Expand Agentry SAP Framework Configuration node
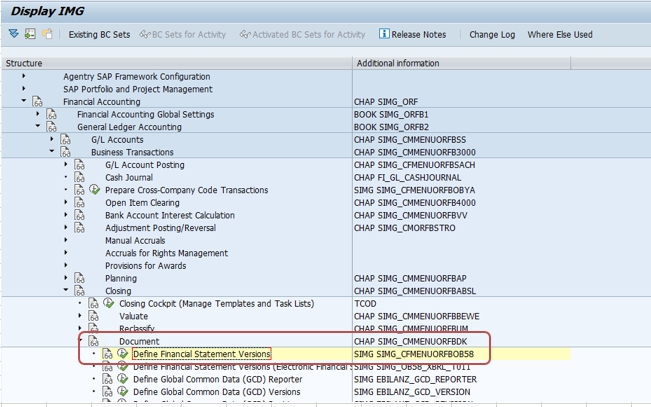Image resolution: width=651 pixels, height=407 pixels. (x=24, y=76)
